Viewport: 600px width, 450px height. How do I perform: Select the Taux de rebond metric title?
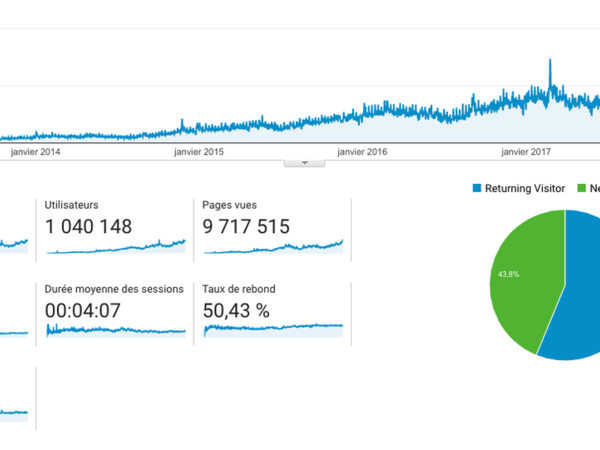[x=238, y=289]
